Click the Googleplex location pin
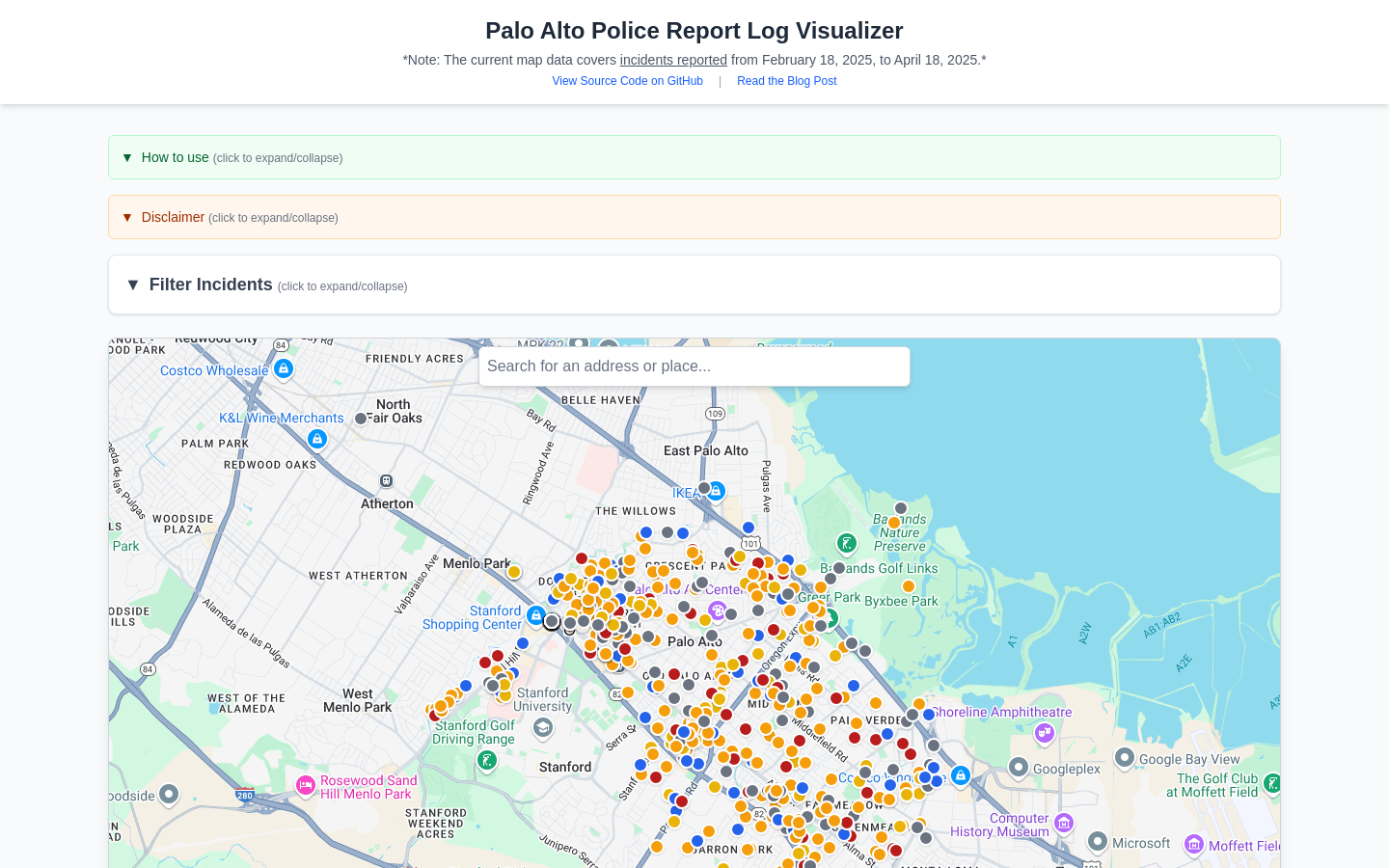1389x868 pixels. [x=1019, y=768]
